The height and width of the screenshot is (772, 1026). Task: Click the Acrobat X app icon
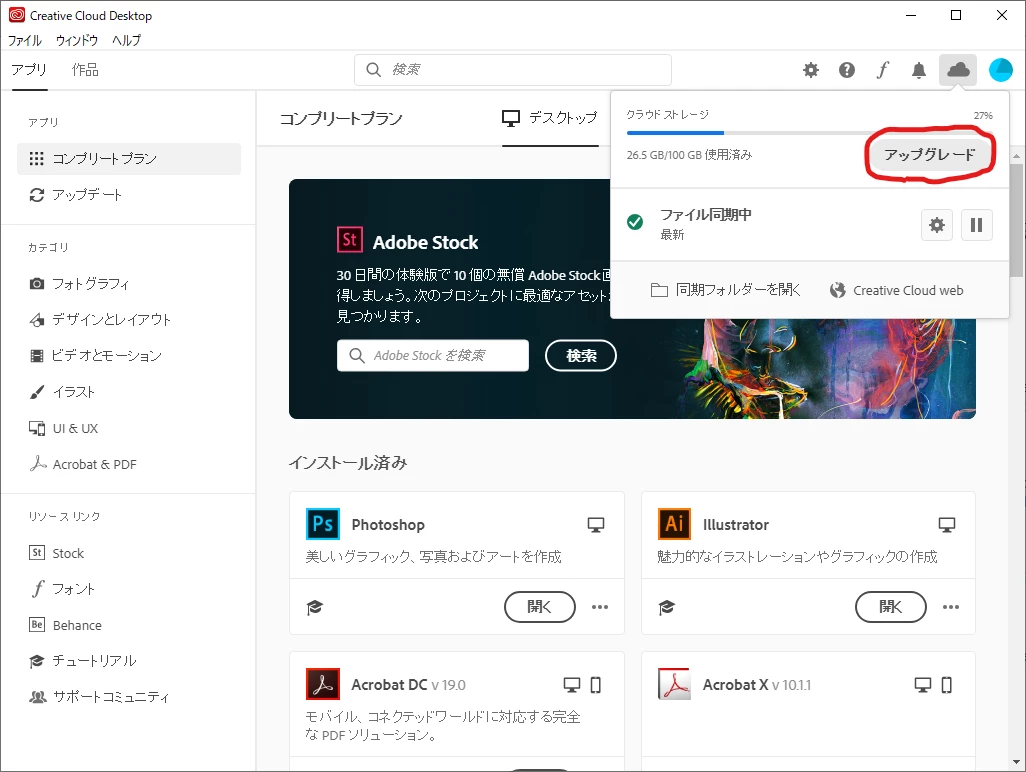point(674,684)
